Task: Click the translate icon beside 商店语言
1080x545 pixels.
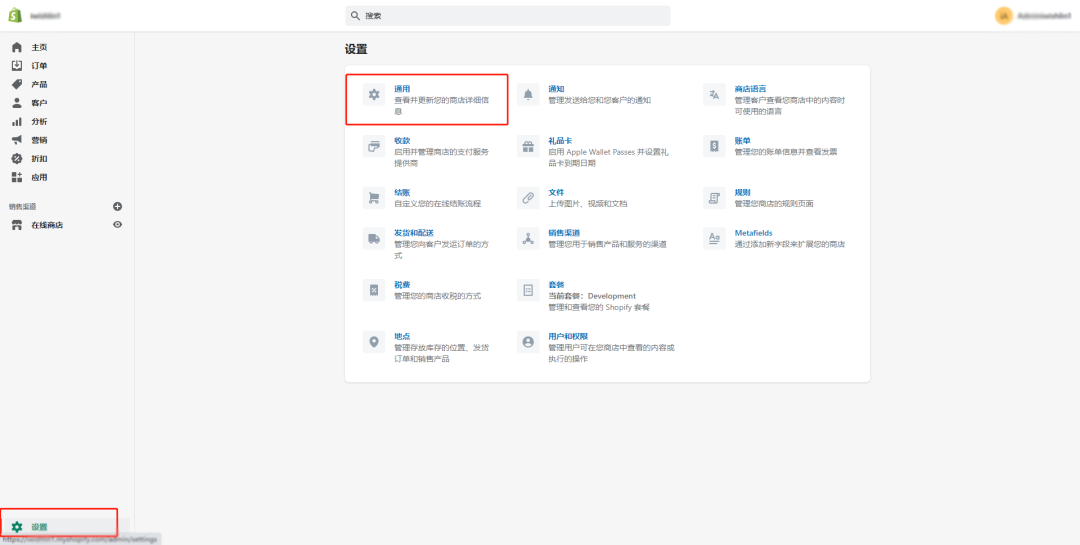Action: coord(714,94)
